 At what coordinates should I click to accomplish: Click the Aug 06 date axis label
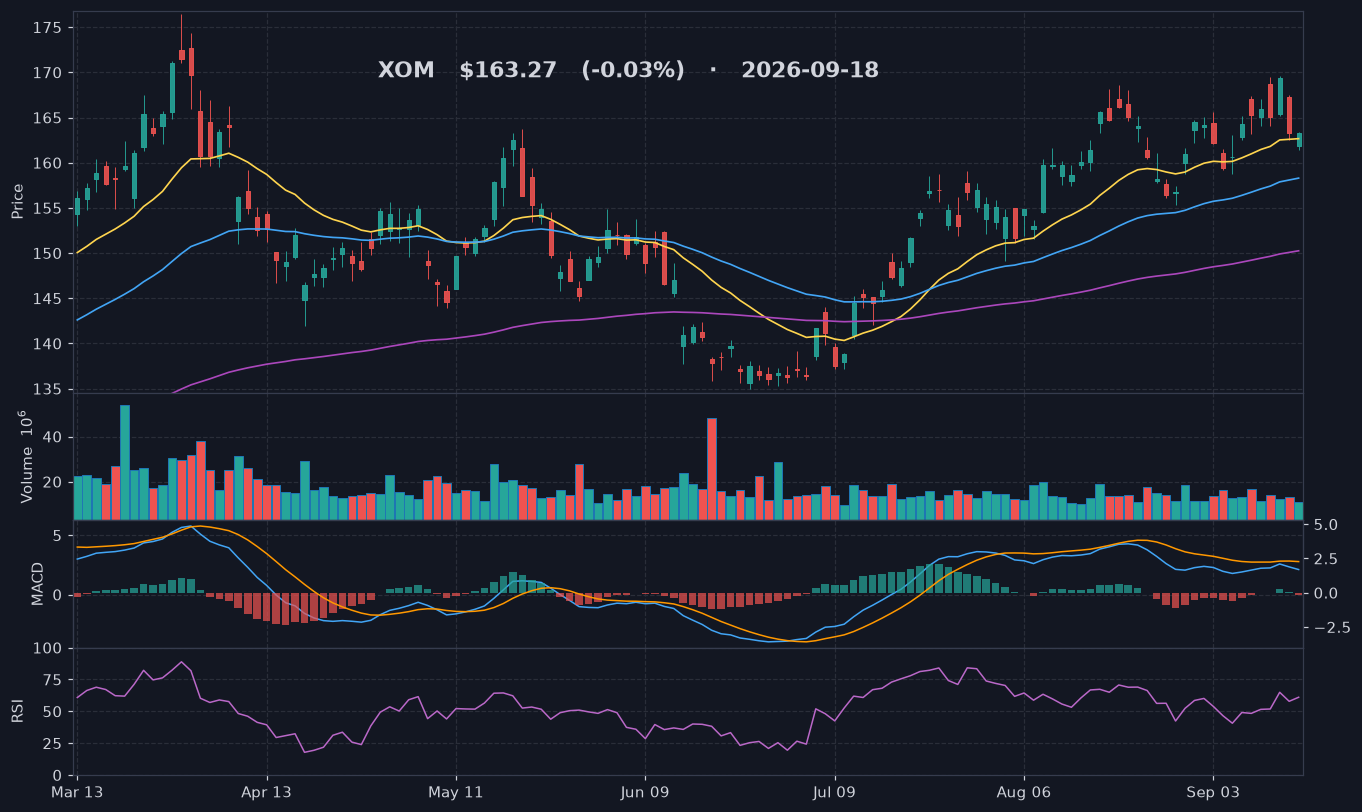(x=1024, y=791)
